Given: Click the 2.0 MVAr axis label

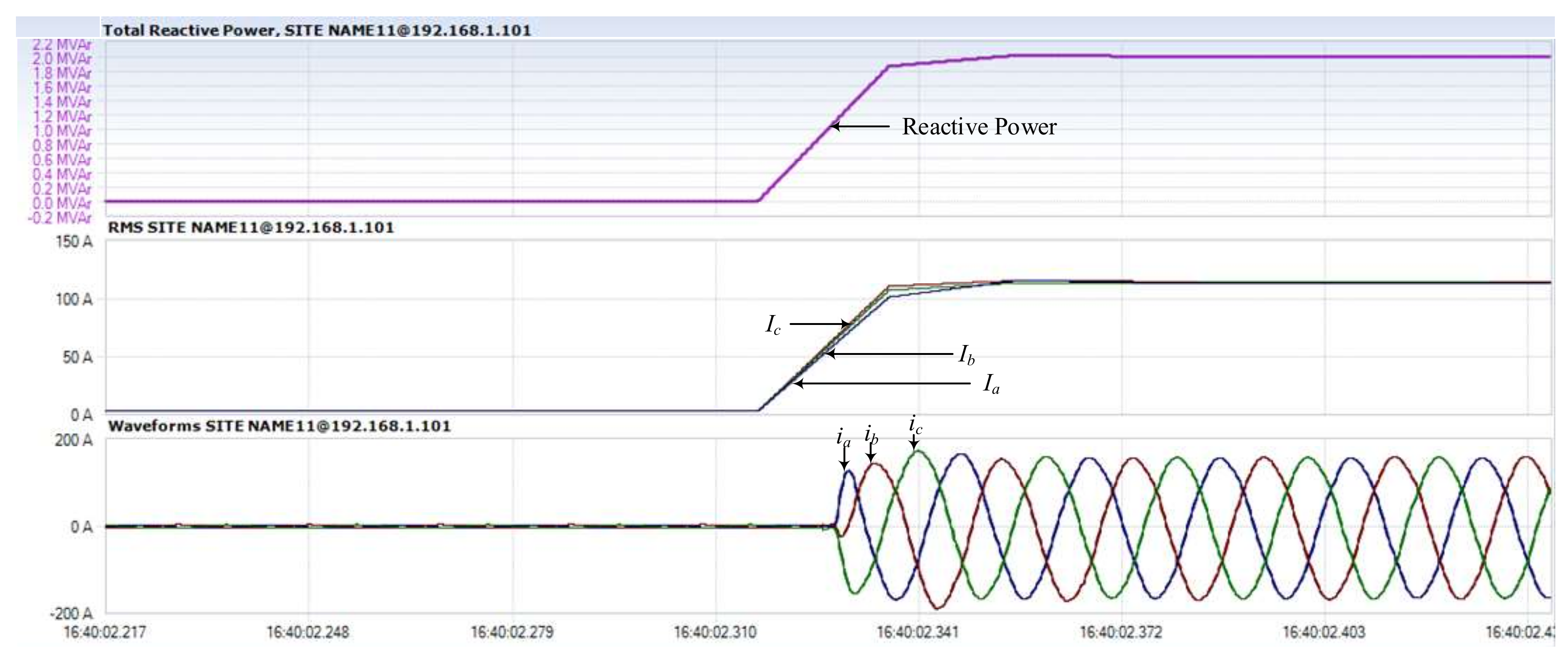Looking at the screenshot, I should [x=62, y=59].
